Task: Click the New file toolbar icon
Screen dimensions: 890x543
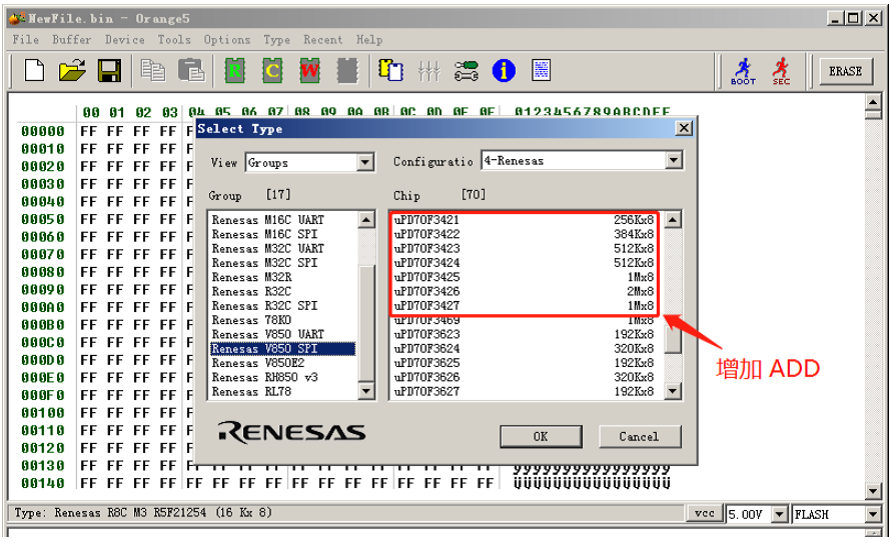Action: point(35,71)
